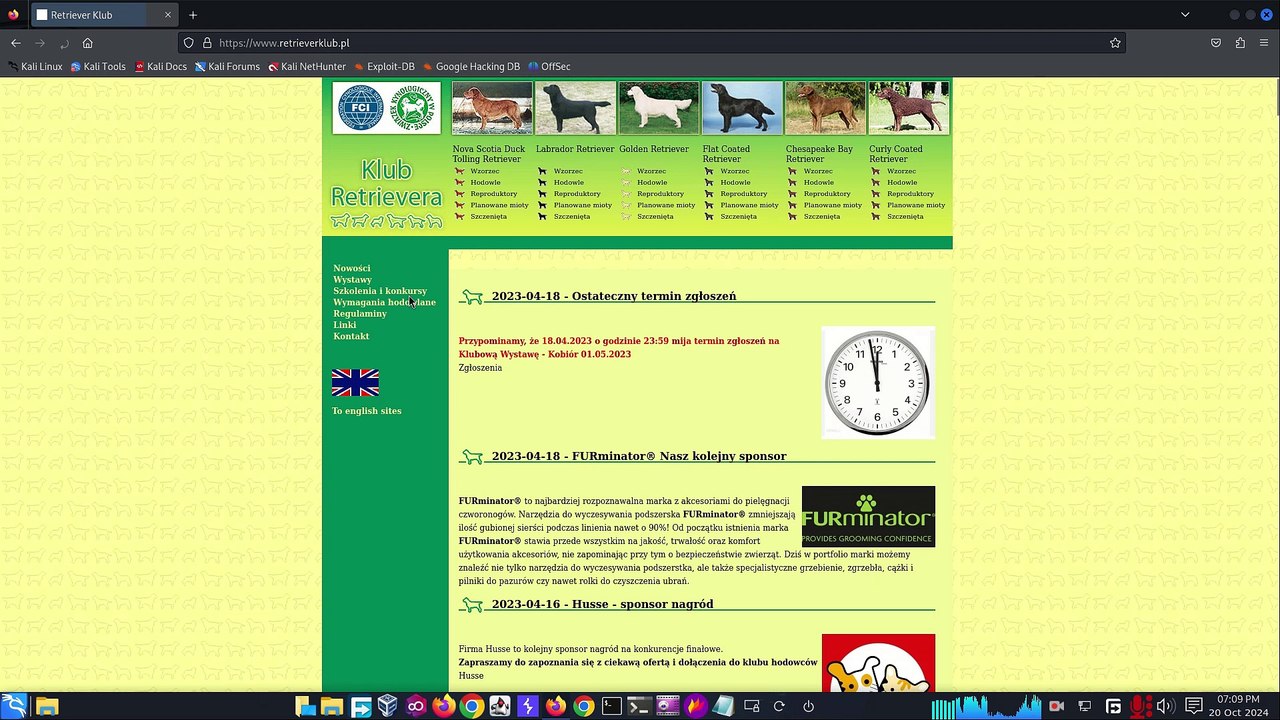Launch VirtualBox from the taskbar
Screen dimensions: 1280x720
point(388,706)
